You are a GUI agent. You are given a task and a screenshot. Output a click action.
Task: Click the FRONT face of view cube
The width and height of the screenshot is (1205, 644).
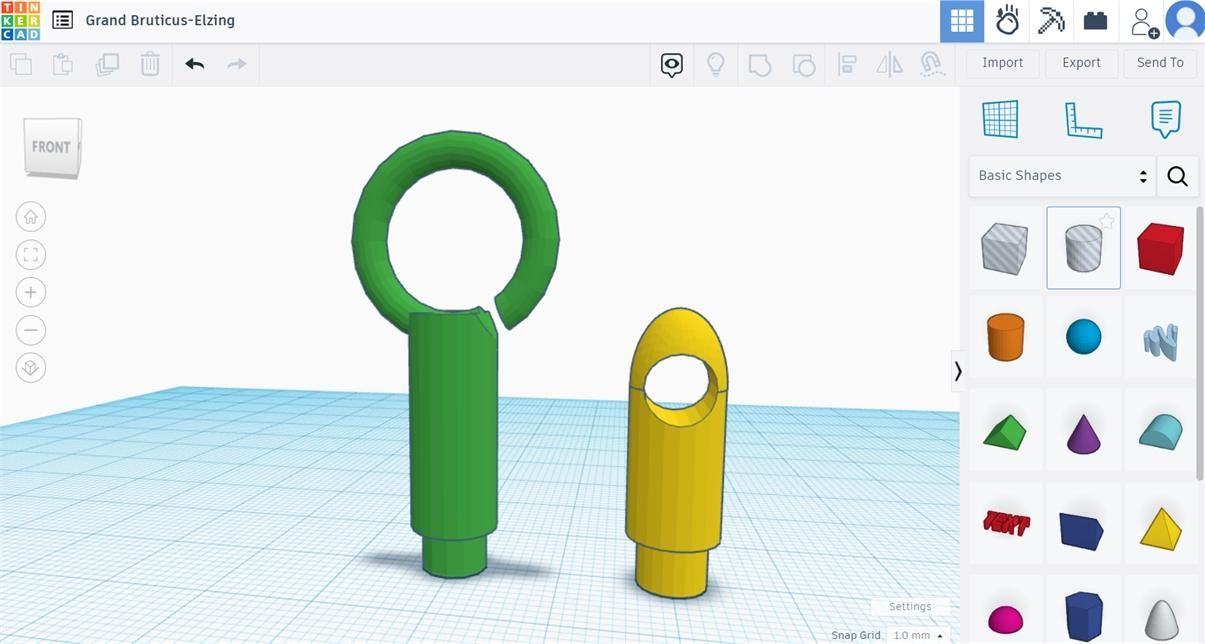tap(51, 147)
